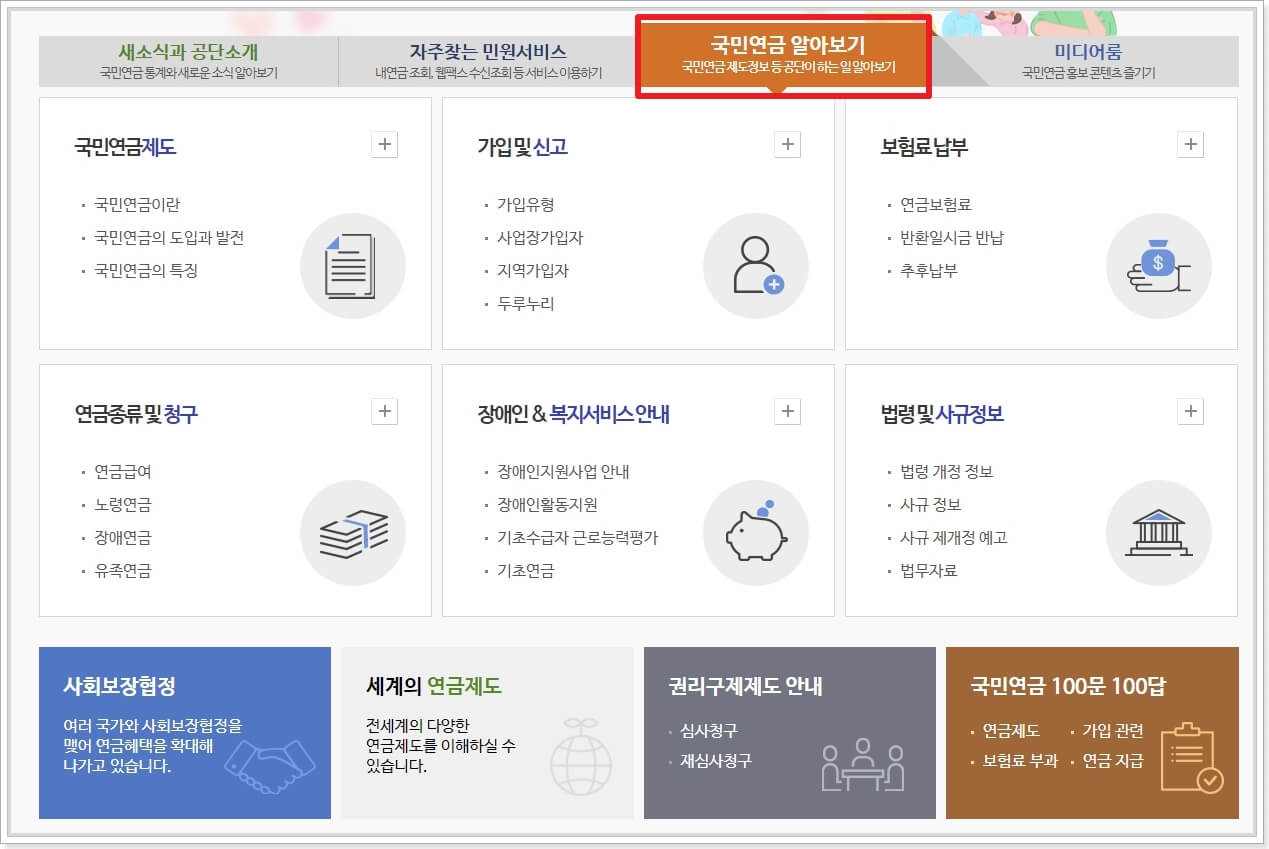The height and width of the screenshot is (849, 1269).
Task: Open more 보험료납부 items using plus button
Action: click(1190, 143)
